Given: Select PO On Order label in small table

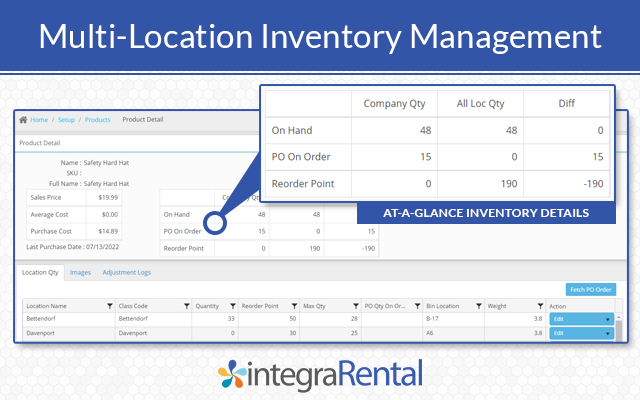Looking at the screenshot, I should (182, 231).
